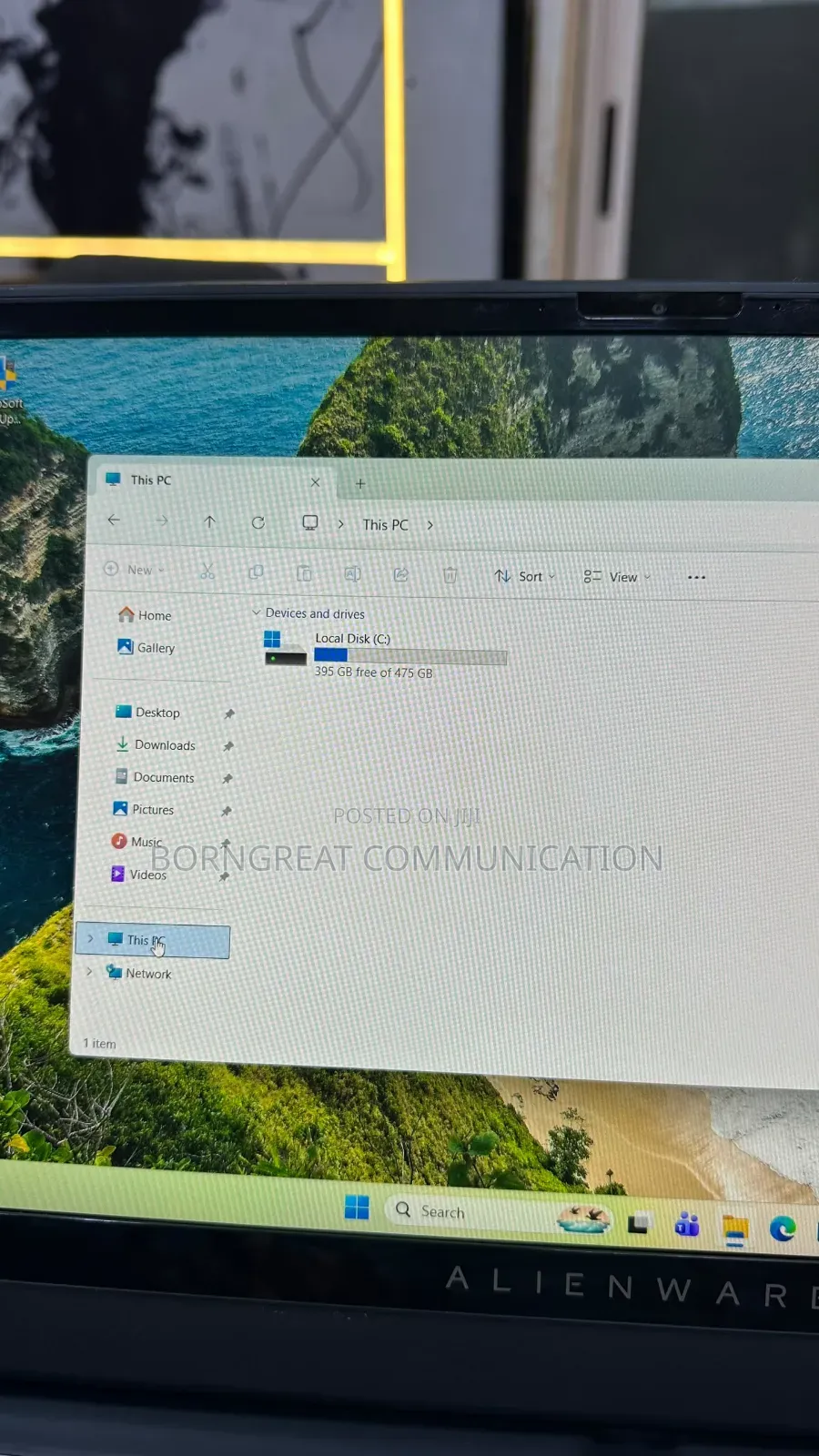Open Gallery in the navigation pane
Viewport: 819px width, 1456px height.
point(146,647)
